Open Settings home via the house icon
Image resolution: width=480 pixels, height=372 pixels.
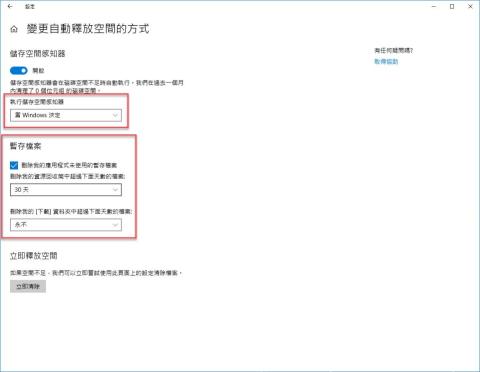point(14,29)
